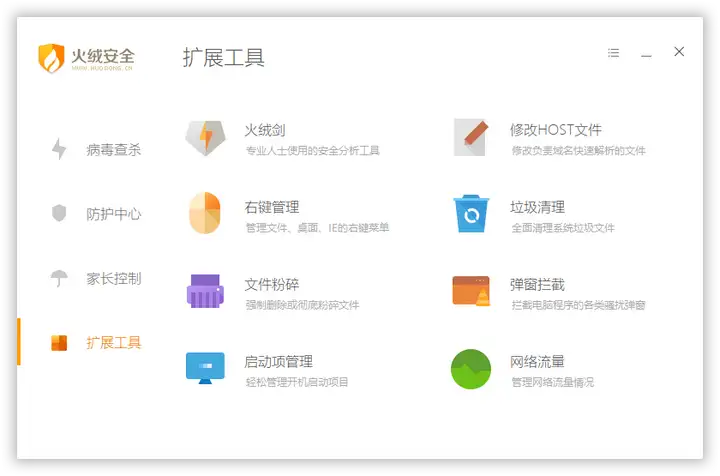Open the 右键管理 mouse-shaped icon
Viewport: 720px width, 476px height.
coord(205,213)
